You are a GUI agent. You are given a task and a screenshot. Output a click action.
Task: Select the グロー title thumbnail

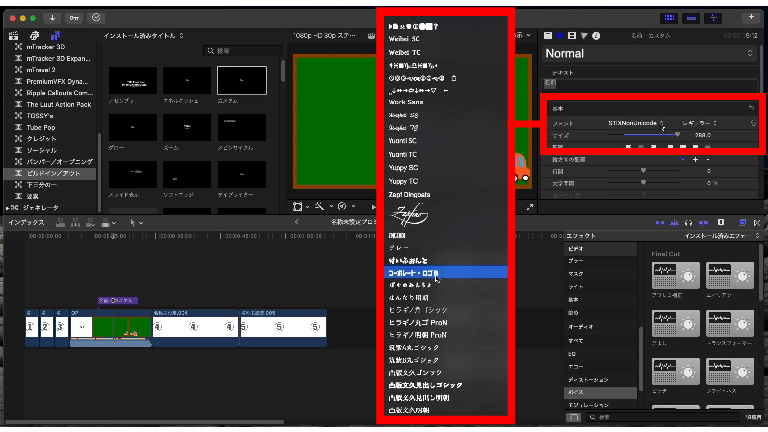[133, 127]
